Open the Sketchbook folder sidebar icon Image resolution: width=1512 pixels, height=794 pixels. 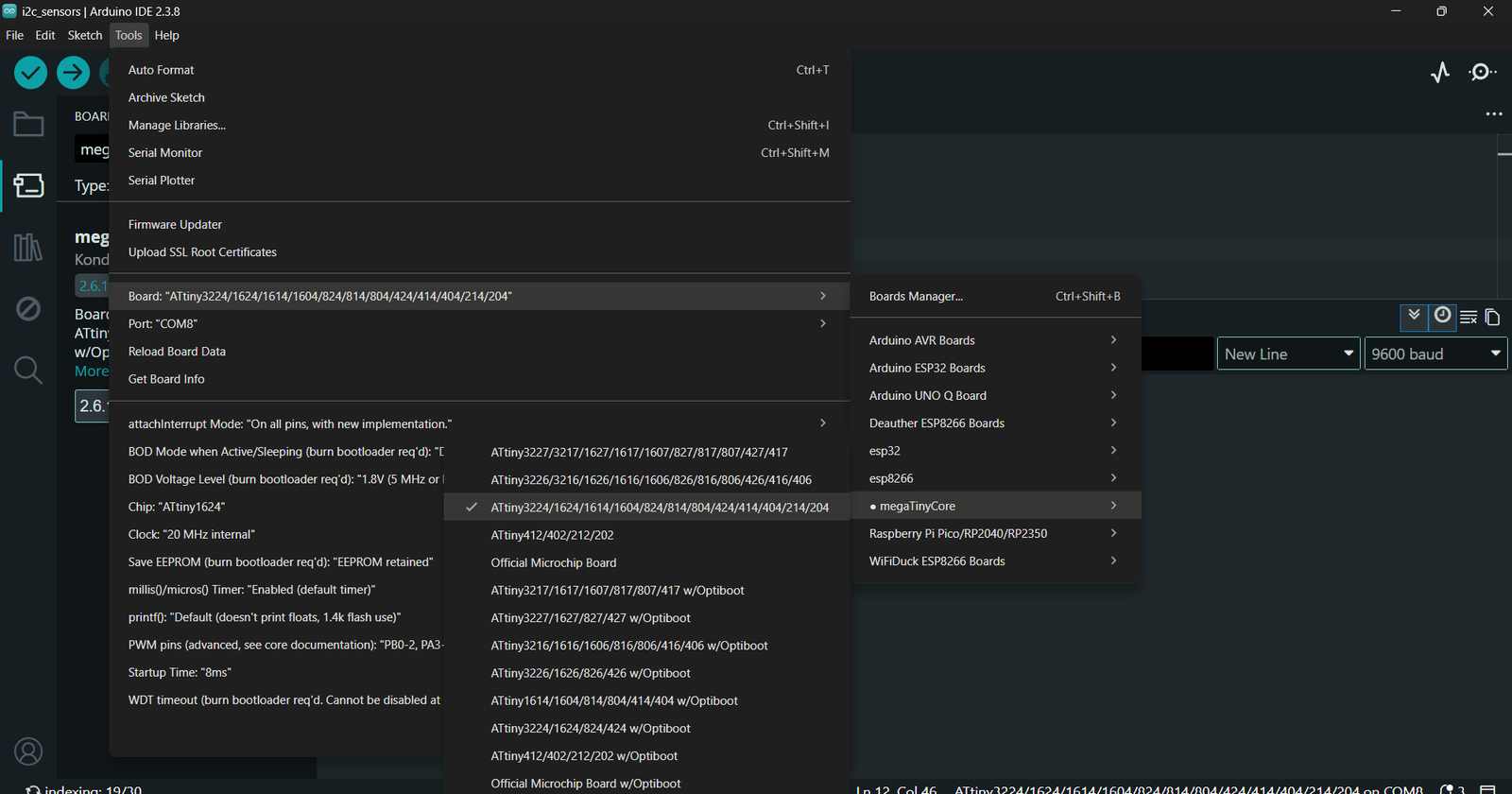[x=28, y=124]
